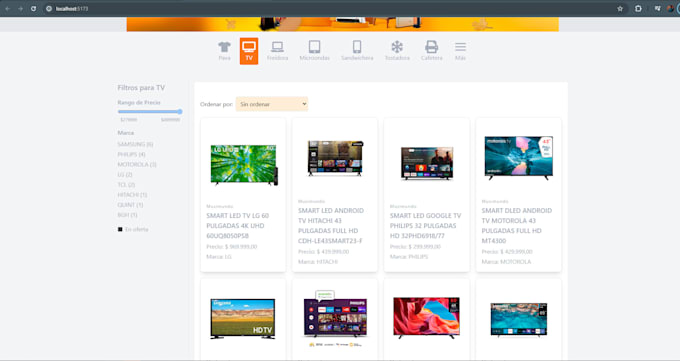
Task: Go forward in the browser
Action: [x=20, y=8]
